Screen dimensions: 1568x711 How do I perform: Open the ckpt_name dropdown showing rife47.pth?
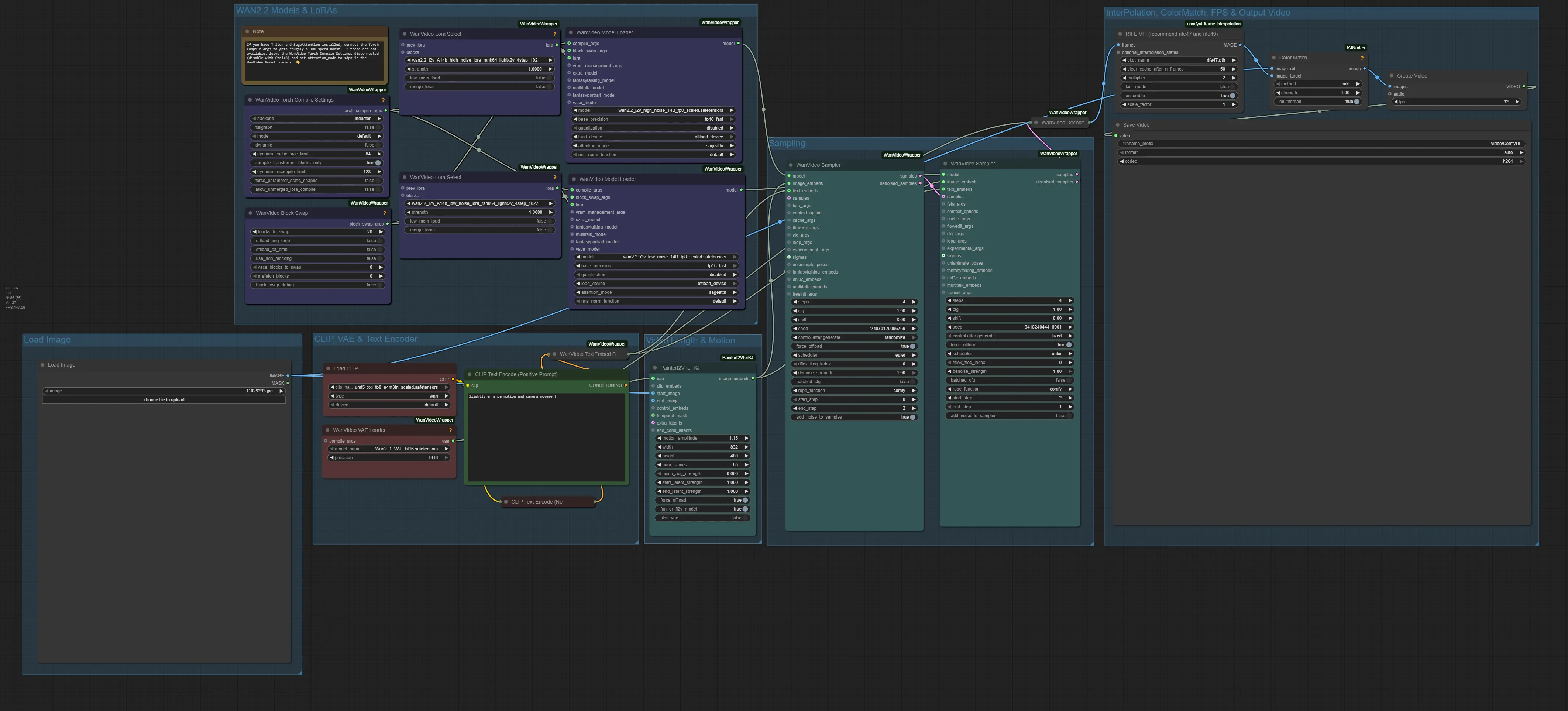tap(1179, 60)
